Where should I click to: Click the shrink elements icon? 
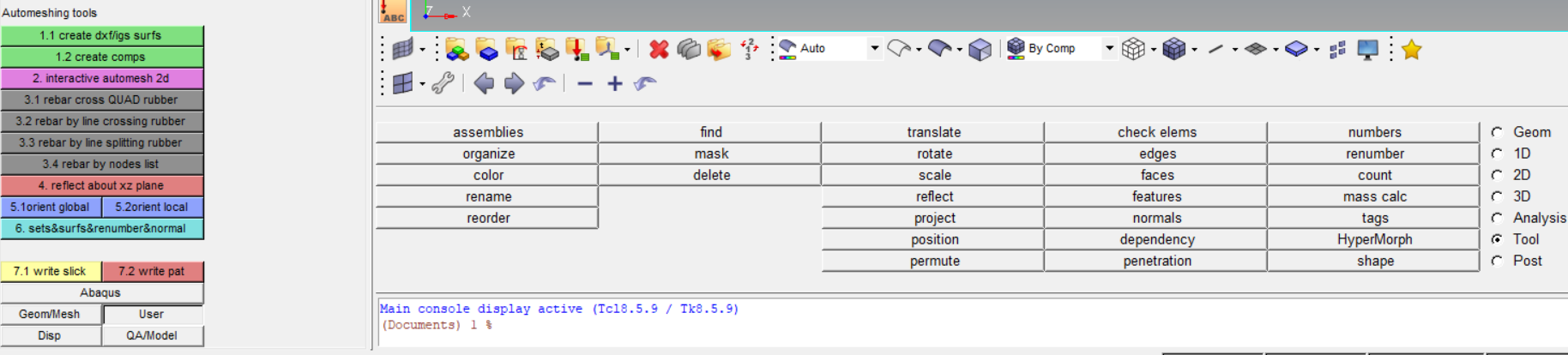(x=1337, y=50)
